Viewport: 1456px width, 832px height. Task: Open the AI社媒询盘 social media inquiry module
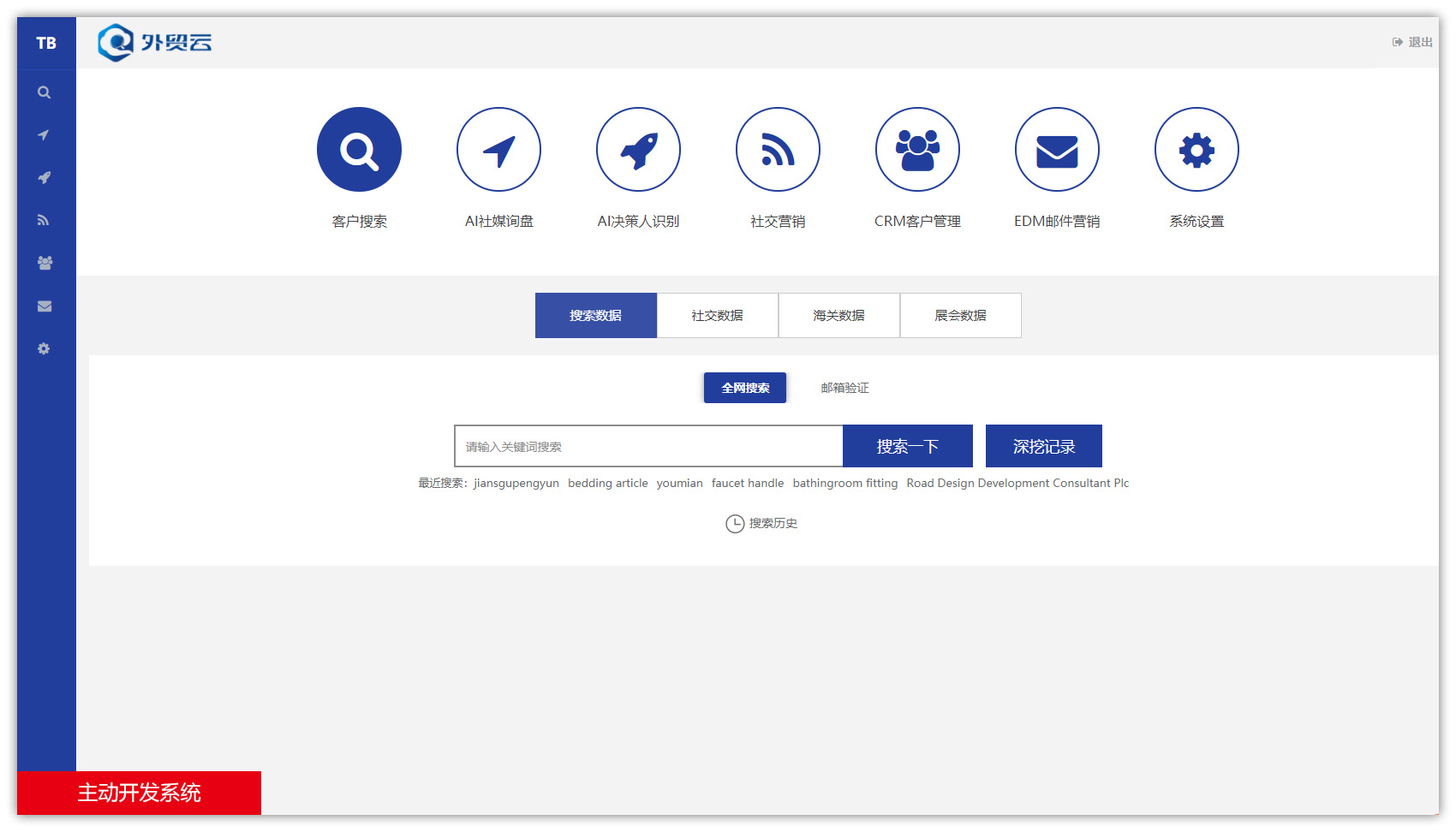point(498,149)
